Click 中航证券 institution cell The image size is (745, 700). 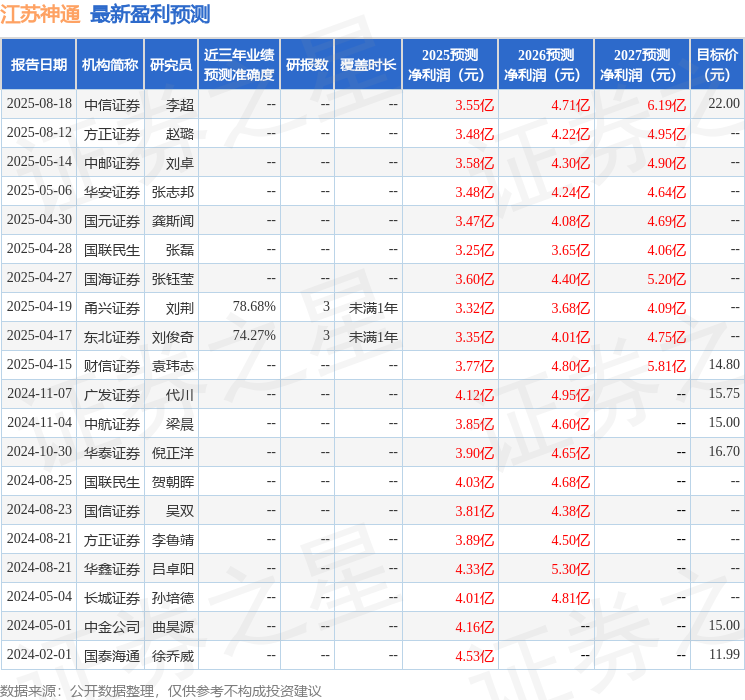coord(112,423)
